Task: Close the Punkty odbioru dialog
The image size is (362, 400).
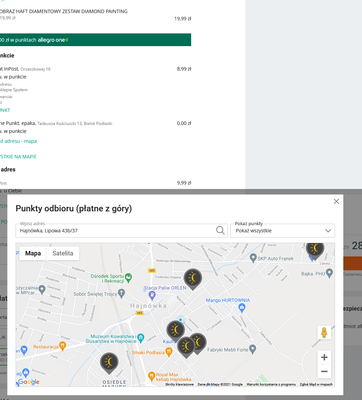Action: (x=336, y=201)
